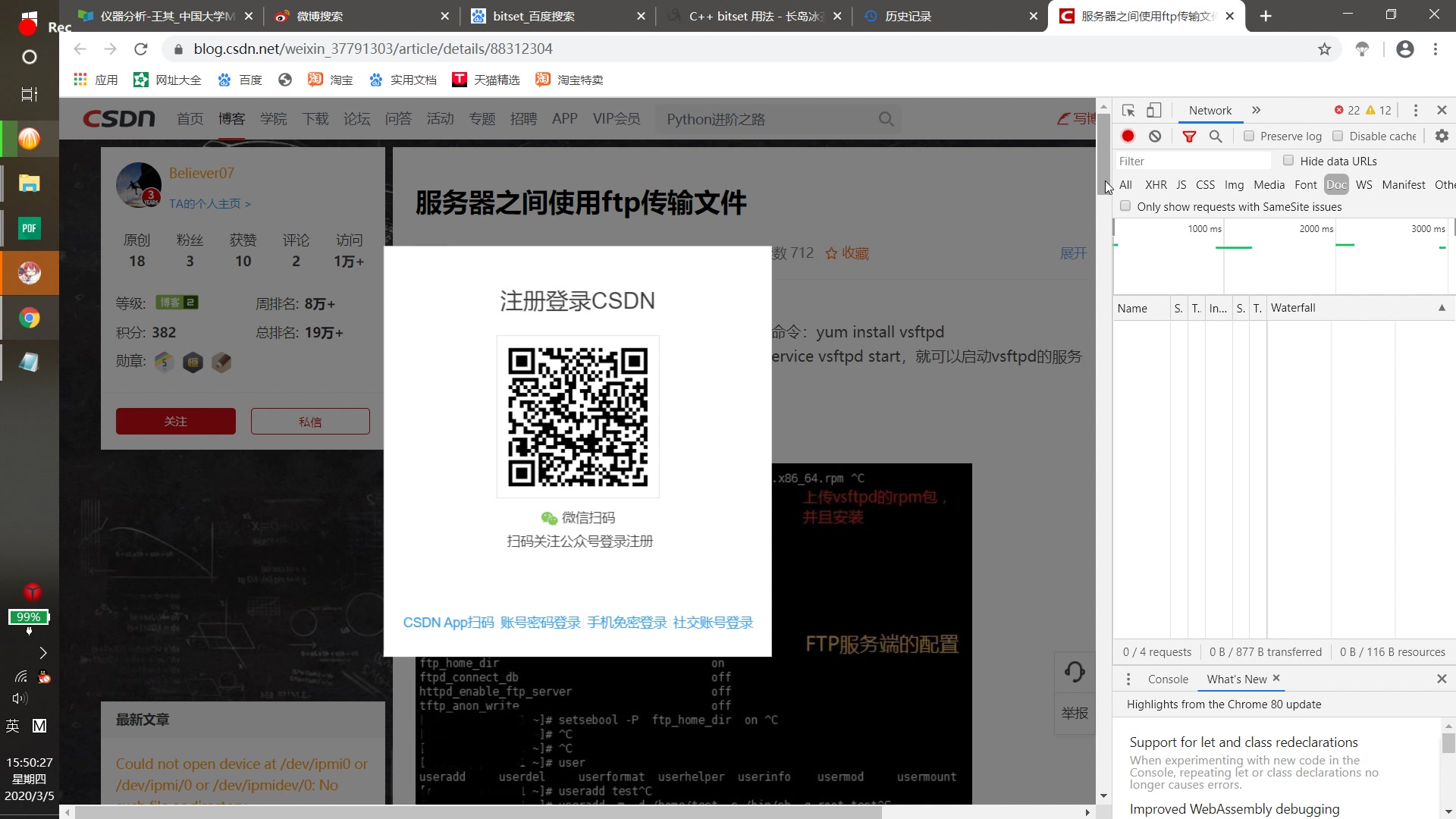The image size is (1456, 819).
Task: Open Chrome three-dot menu
Action: click(x=1436, y=49)
